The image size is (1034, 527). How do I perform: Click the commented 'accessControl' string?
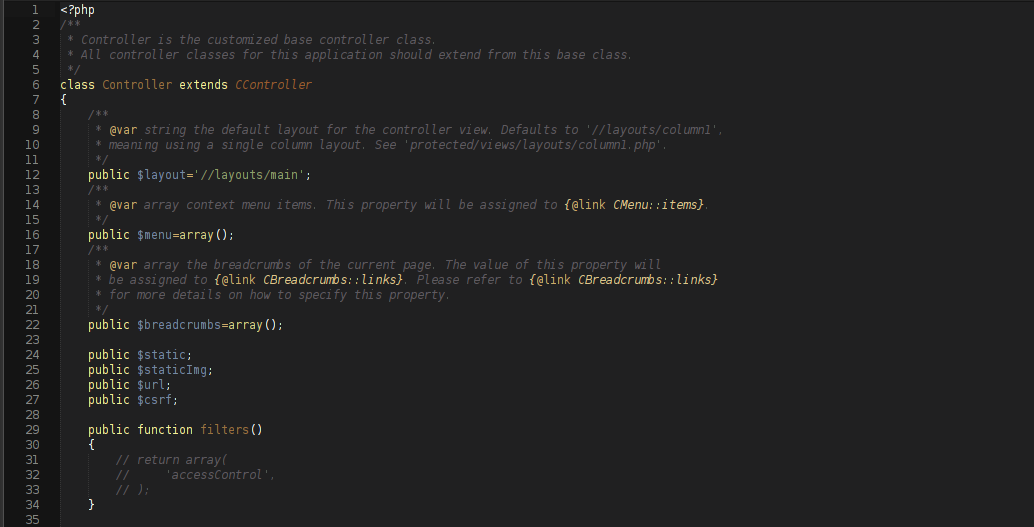pyautogui.click(x=219, y=475)
